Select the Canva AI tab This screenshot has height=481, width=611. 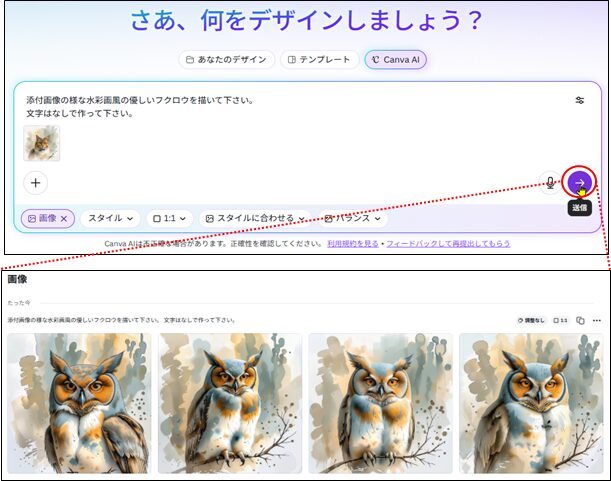point(395,59)
